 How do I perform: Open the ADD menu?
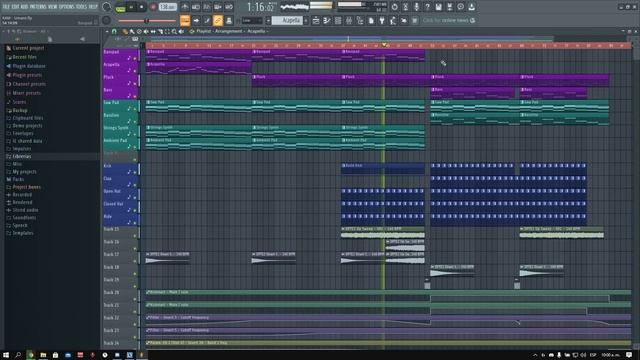(x=24, y=7)
